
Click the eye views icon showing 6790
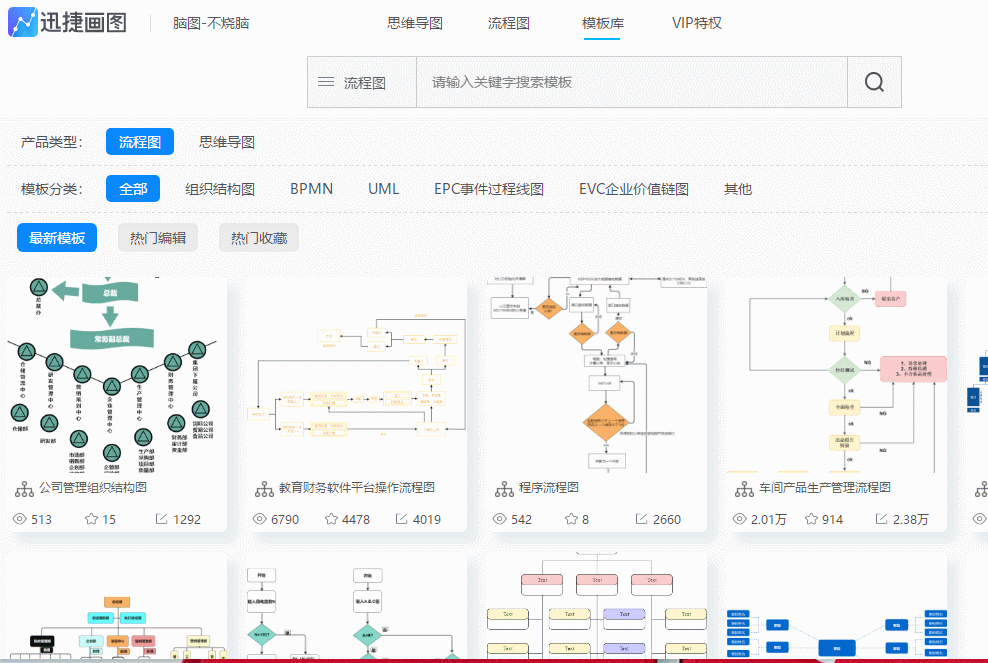260,519
